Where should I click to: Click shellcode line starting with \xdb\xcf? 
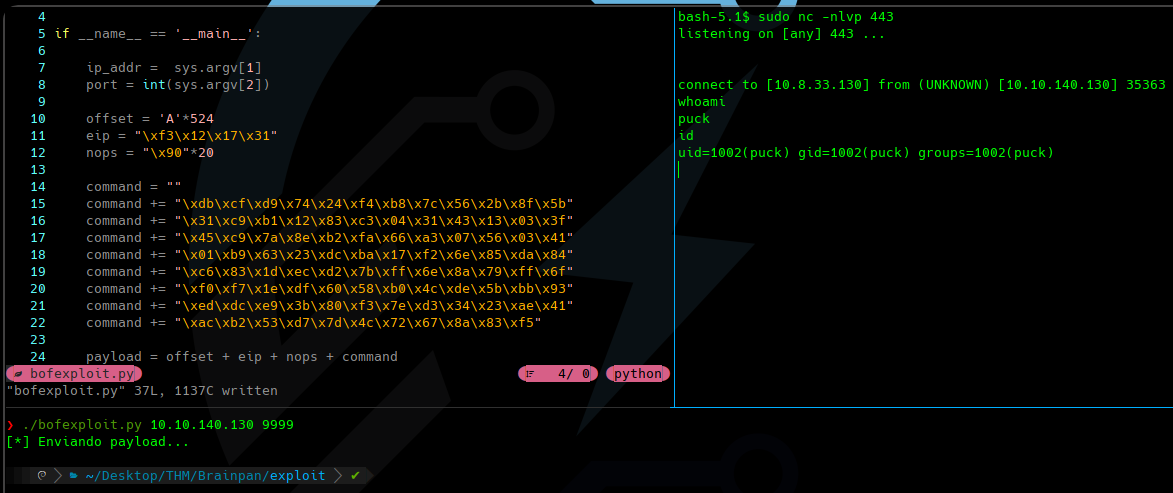(330, 203)
